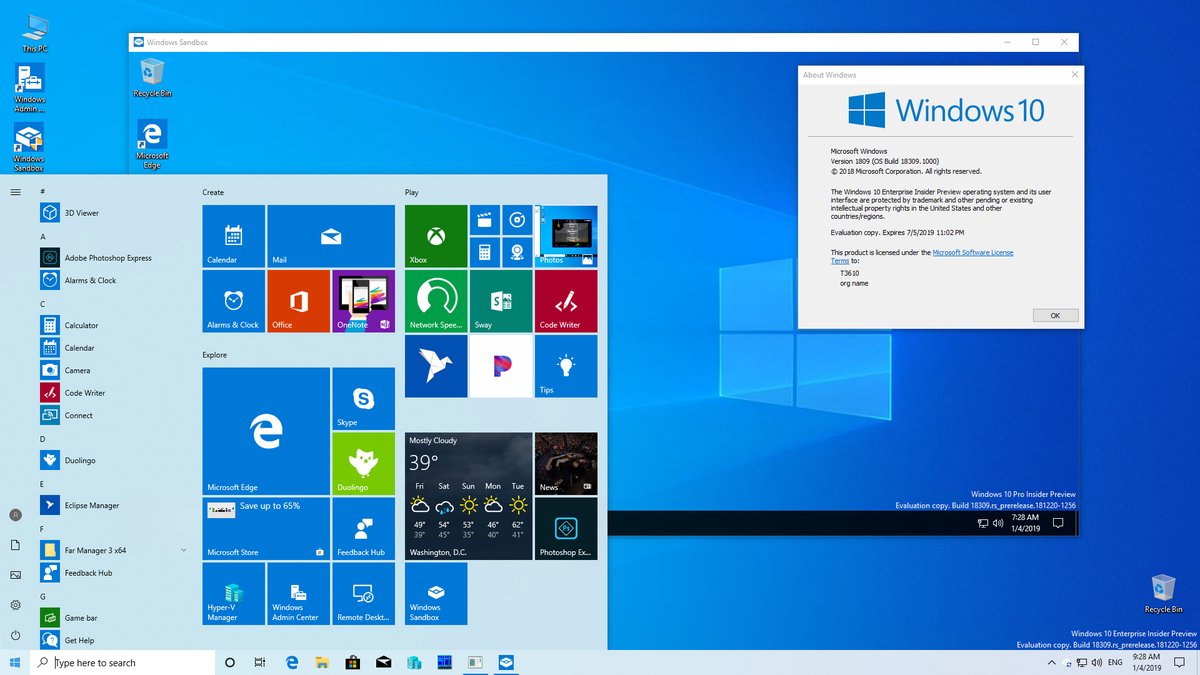Open the Start menu Power button
The width and height of the screenshot is (1200, 675).
[x=15, y=635]
